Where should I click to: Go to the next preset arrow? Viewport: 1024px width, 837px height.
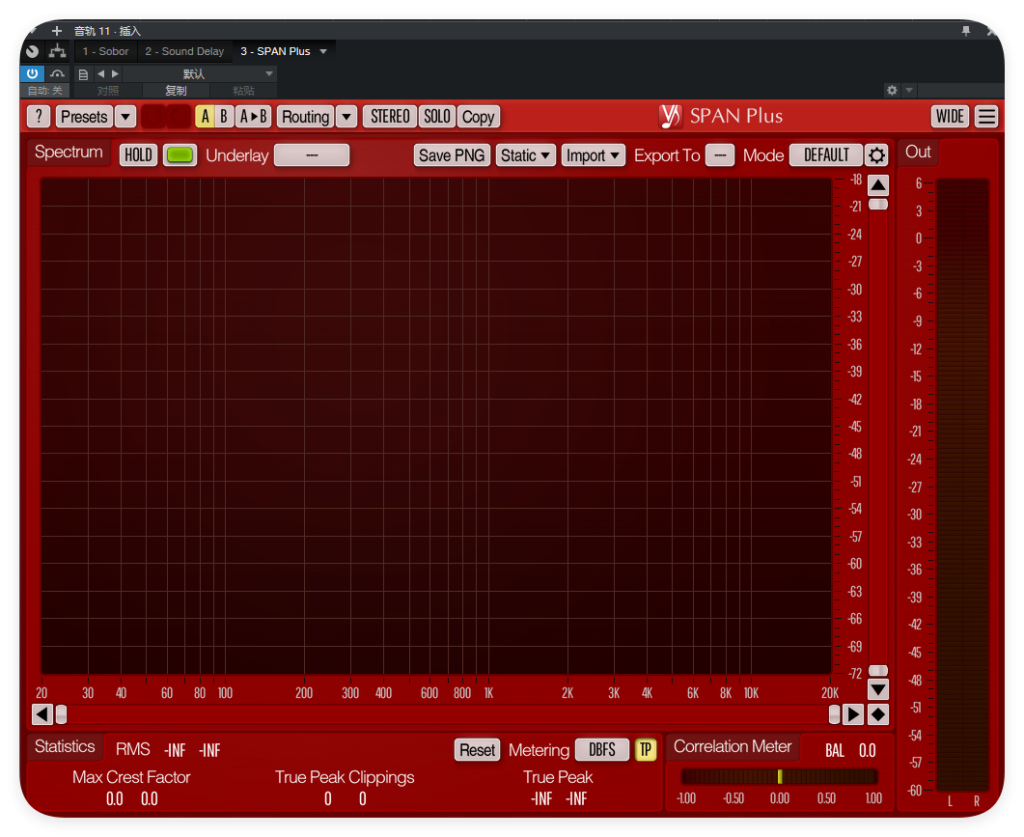[x=115, y=74]
